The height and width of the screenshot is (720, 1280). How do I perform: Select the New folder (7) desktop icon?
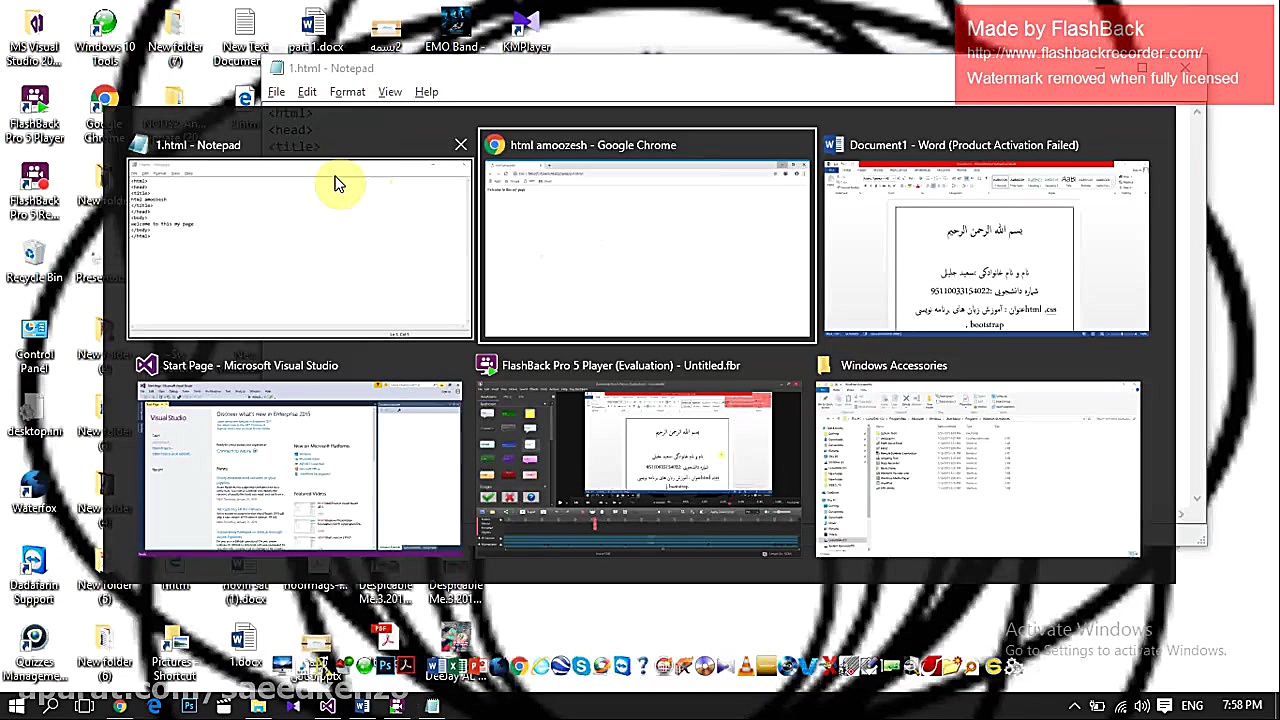click(x=175, y=38)
